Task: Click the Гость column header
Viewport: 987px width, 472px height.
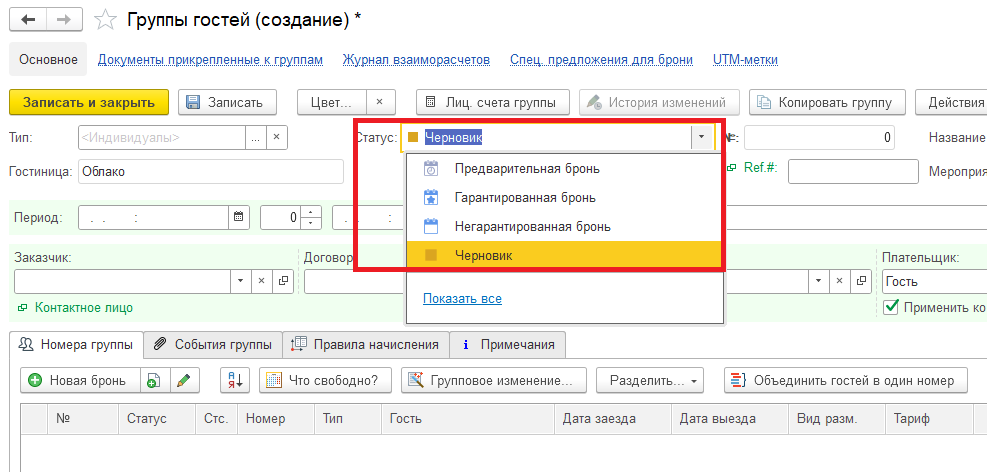Action: point(468,419)
